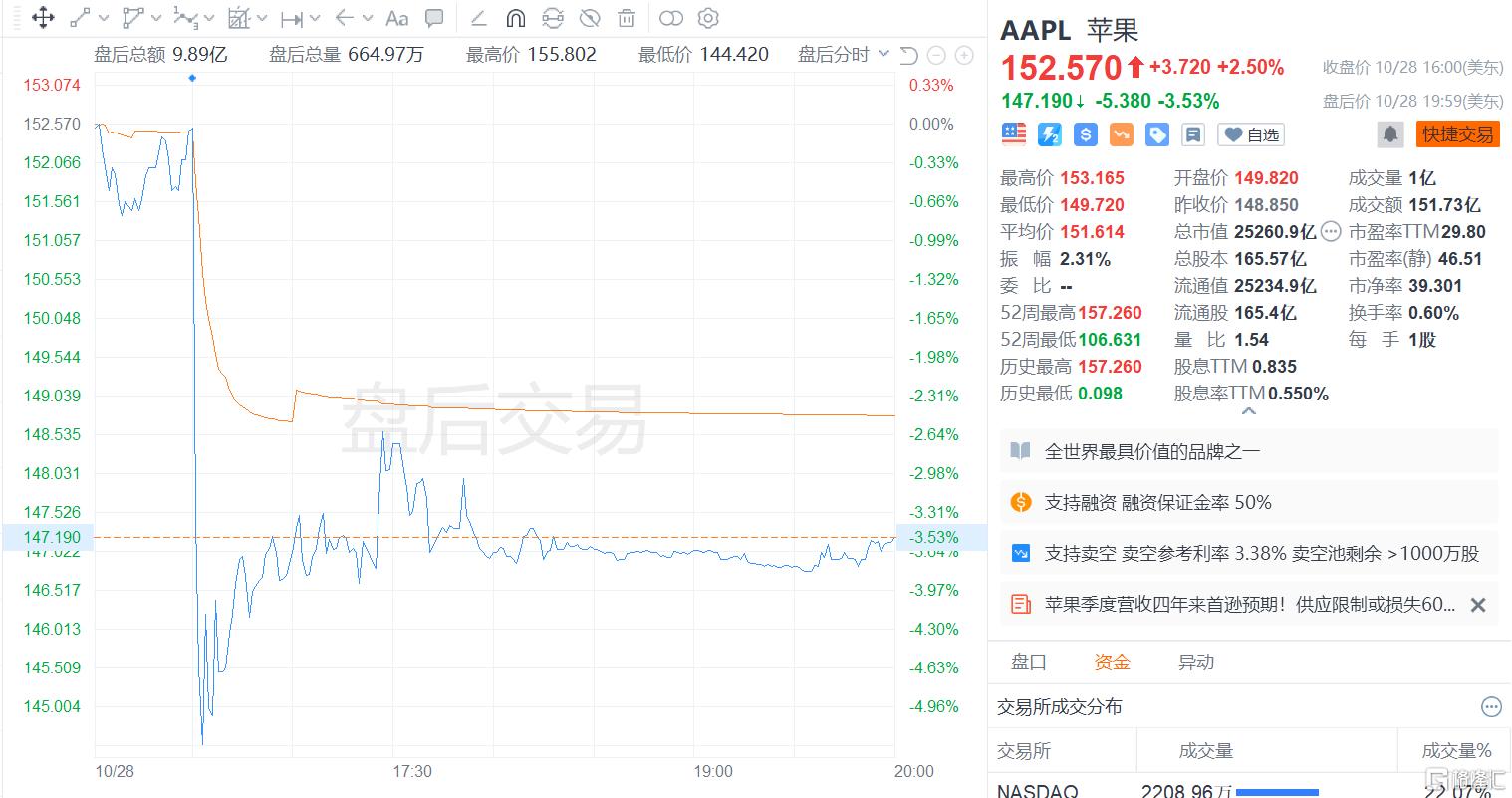Open 快捷交易 quick trade

(x=1457, y=134)
